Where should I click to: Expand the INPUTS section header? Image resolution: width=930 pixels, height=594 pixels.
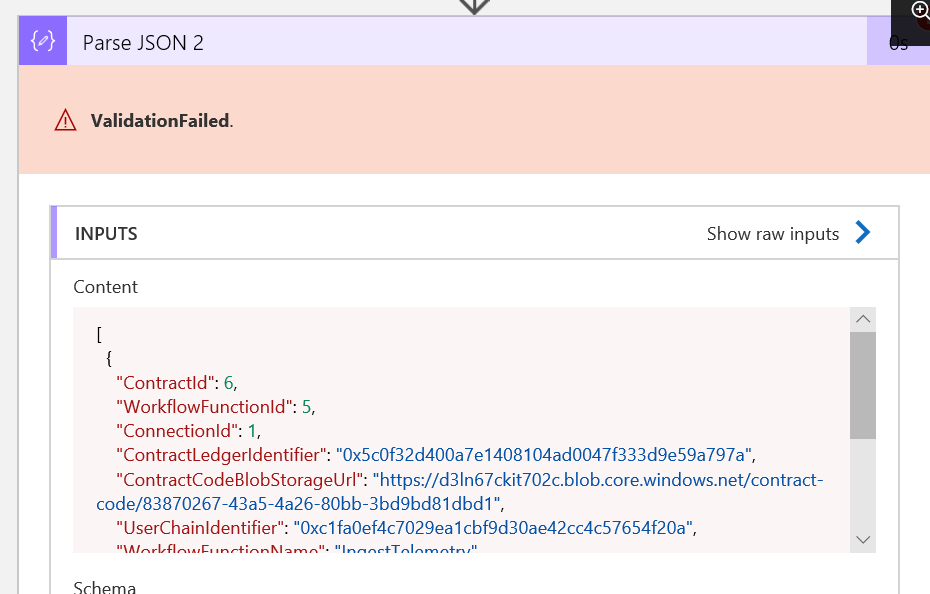106,234
